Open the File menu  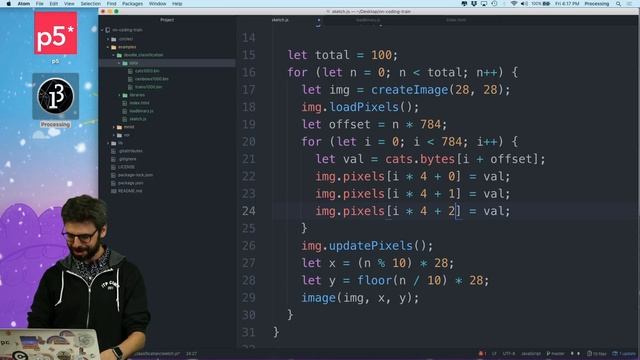click(x=40, y=4)
